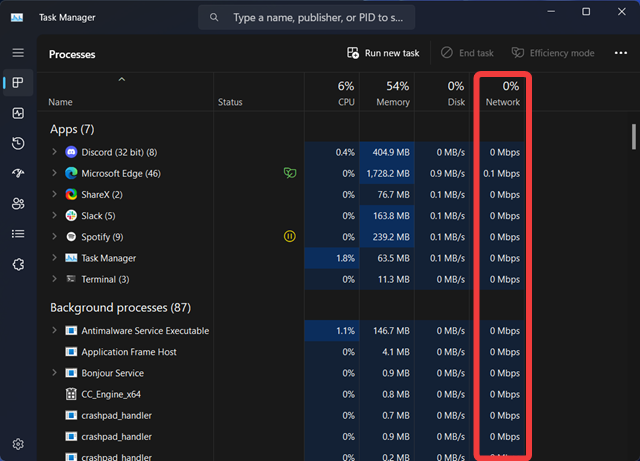Screen dimensions: 640x461
Task: Expand the Spotify process group
Action: (54, 237)
